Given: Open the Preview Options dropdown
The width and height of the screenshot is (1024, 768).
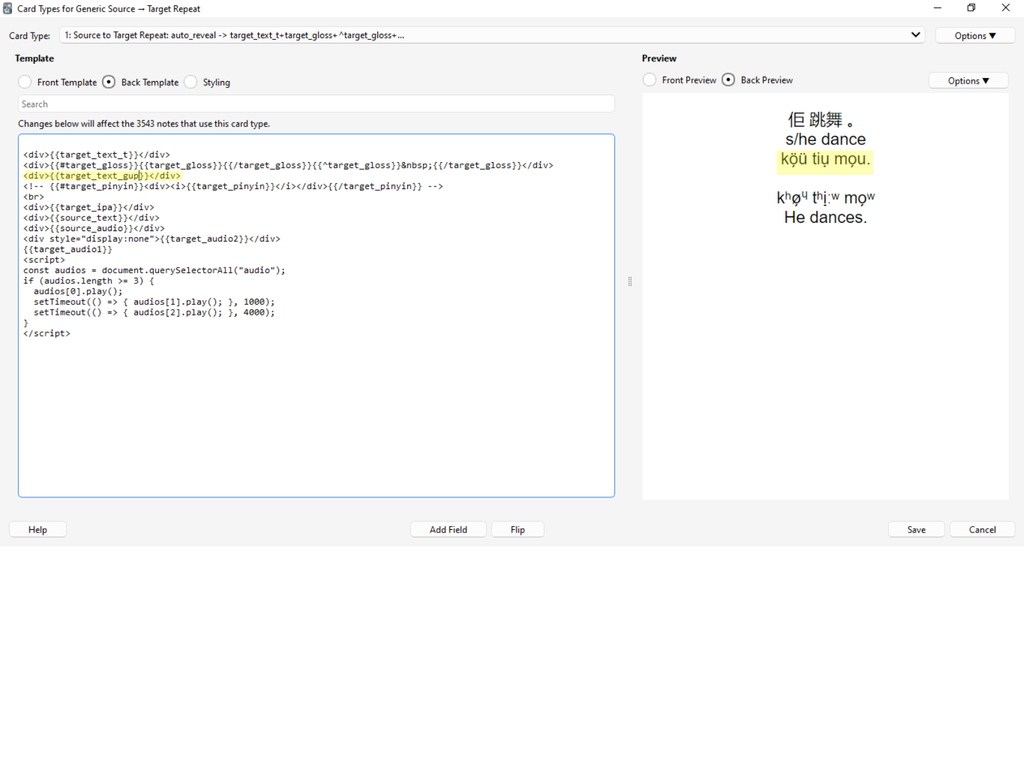Looking at the screenshot, I should 968,81.
